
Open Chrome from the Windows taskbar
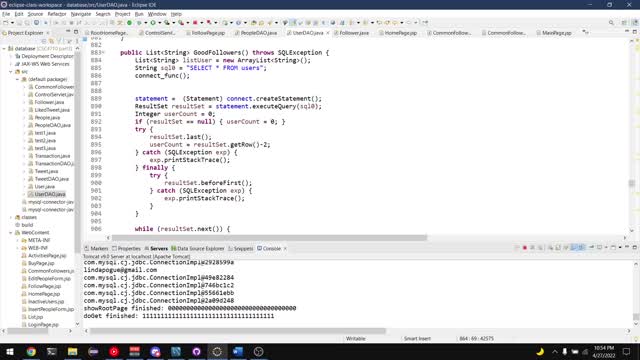click(x=31, y=351)
